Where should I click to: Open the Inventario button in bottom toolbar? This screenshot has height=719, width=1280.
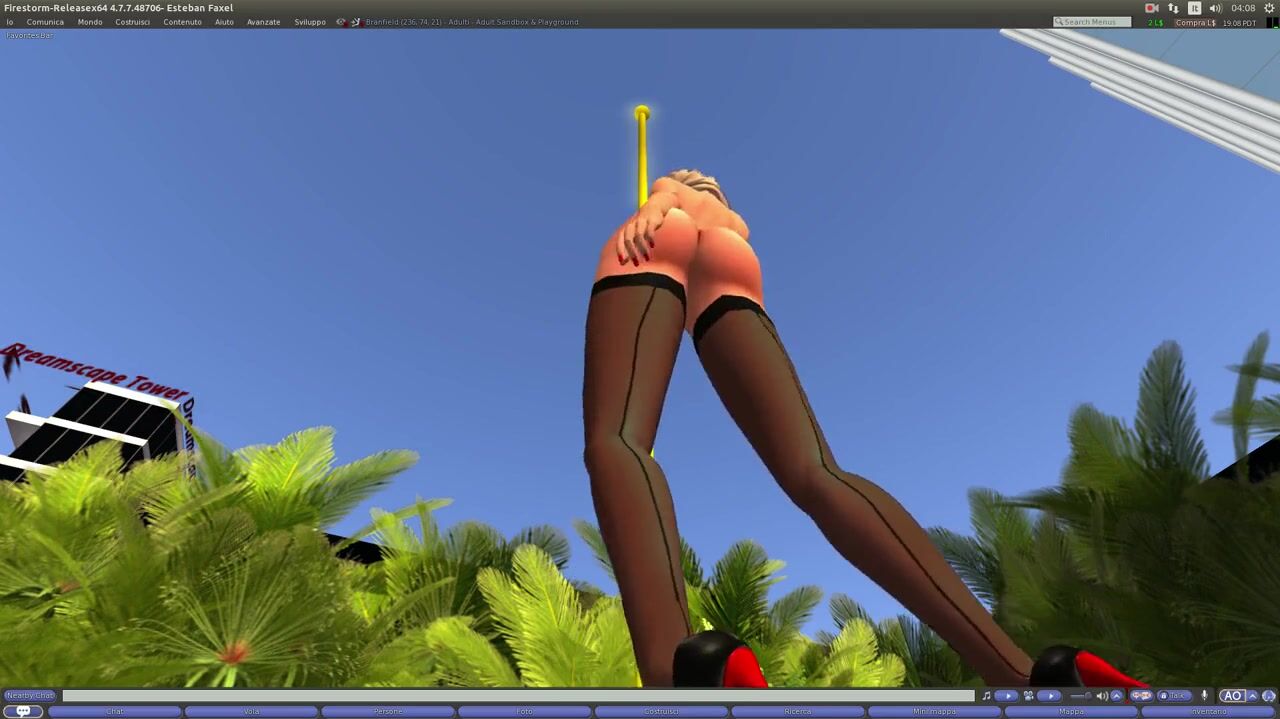pos(1208,712)
